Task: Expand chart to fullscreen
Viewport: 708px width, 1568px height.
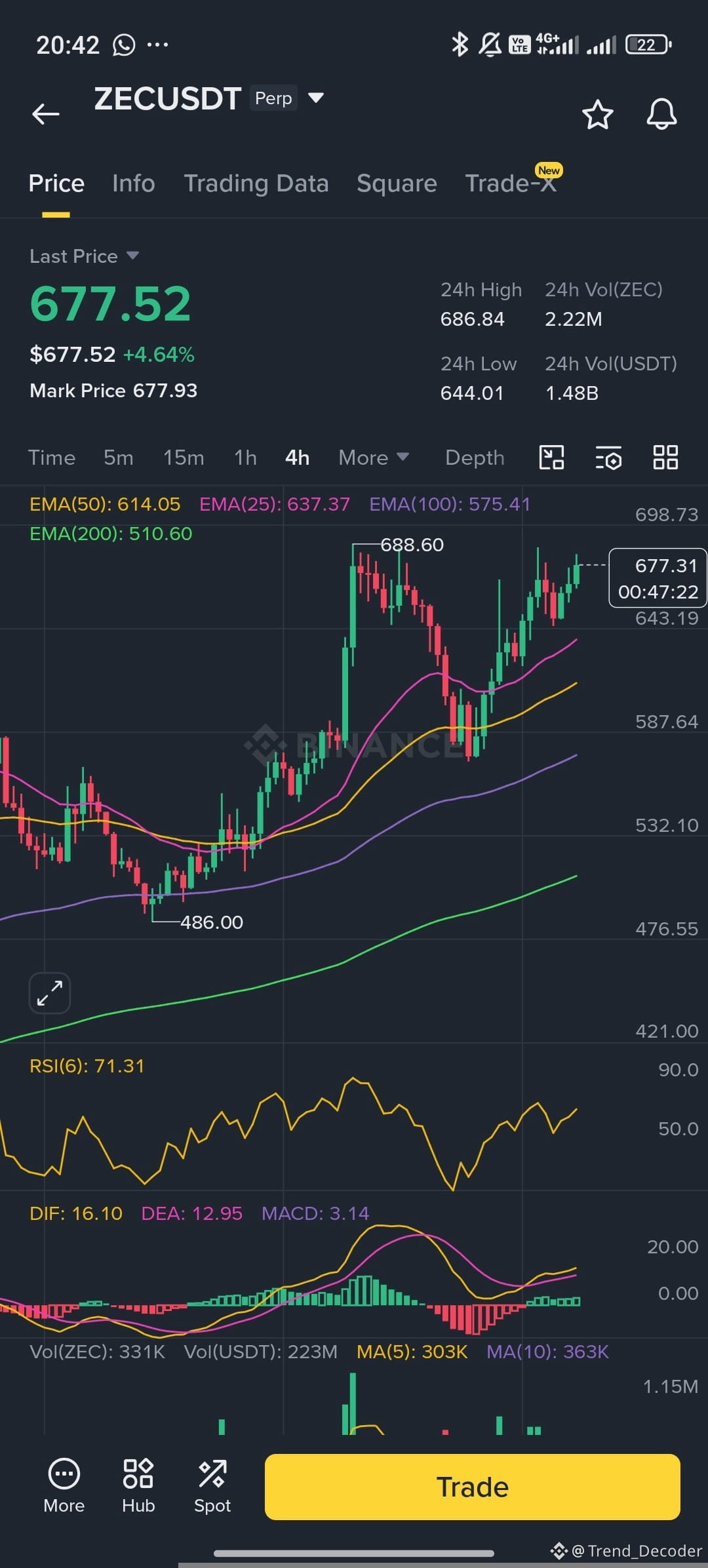Action: coord(50,992)
